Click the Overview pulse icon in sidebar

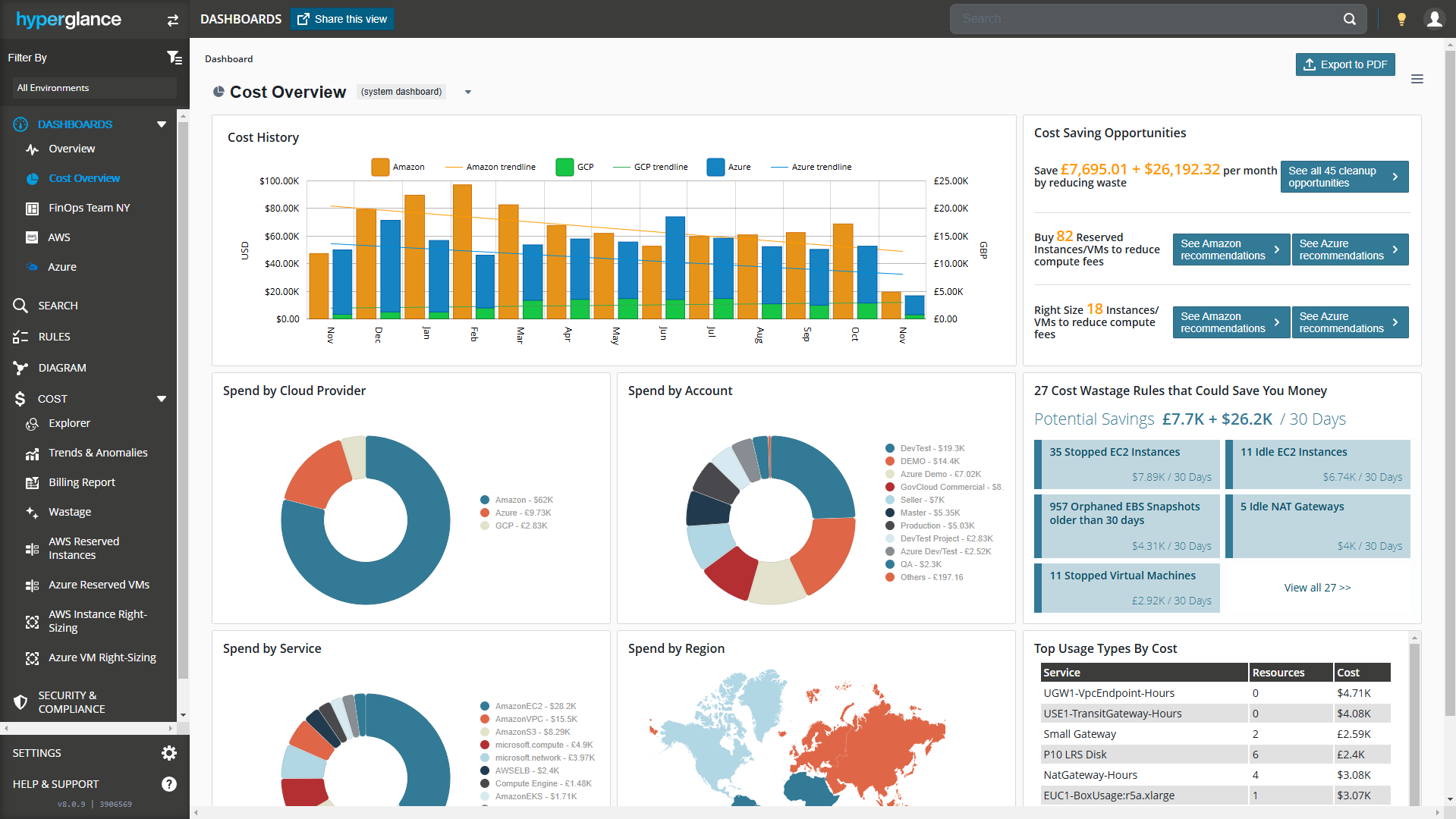point(32,149)
